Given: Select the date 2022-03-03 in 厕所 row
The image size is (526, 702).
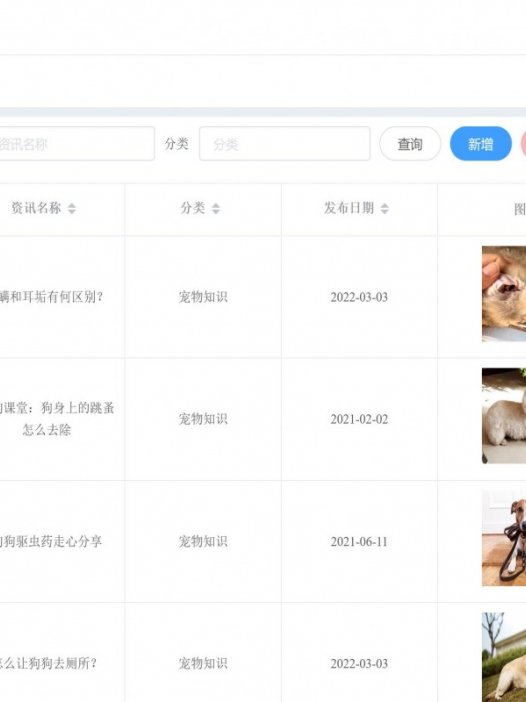Looking at the screenshot, I should click(359, 663).
